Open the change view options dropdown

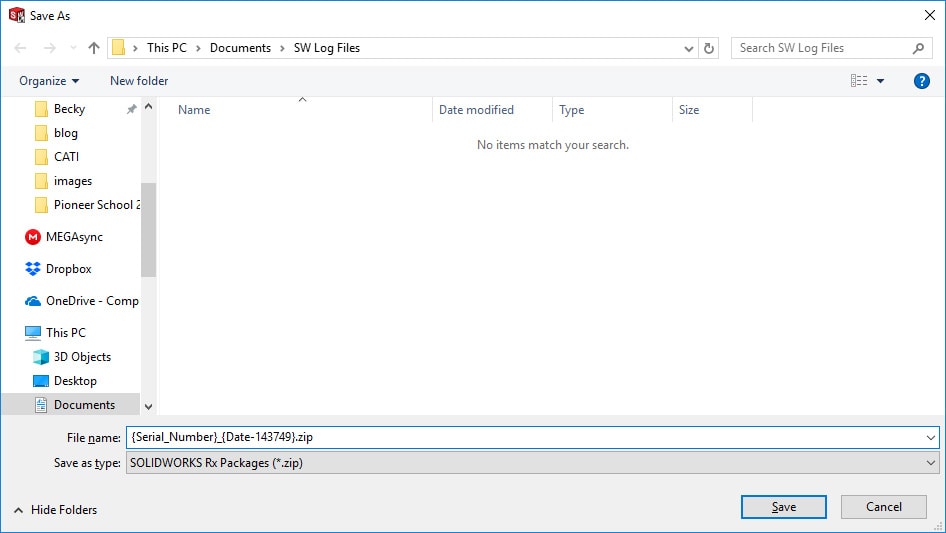click(880, 81)
